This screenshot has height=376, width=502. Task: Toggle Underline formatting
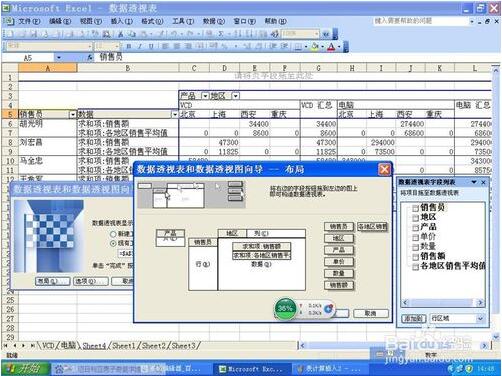click(151, 46)
